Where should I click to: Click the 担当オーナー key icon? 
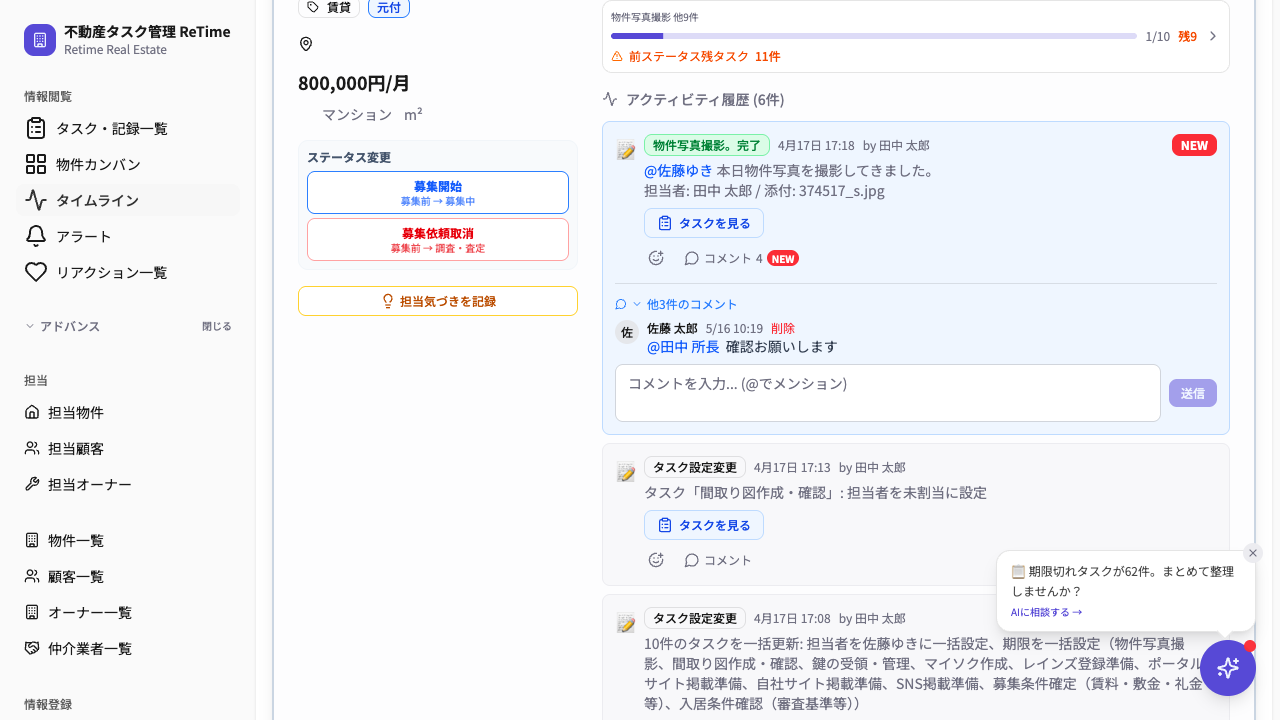coord(32,484)
